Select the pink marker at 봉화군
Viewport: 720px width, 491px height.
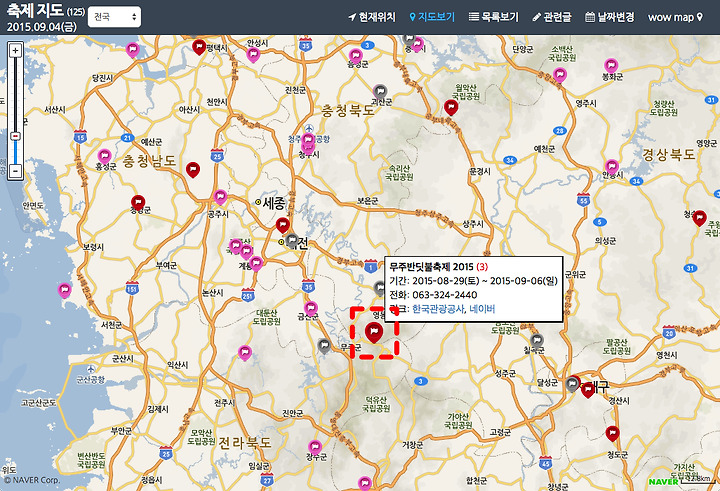[611, 66]
